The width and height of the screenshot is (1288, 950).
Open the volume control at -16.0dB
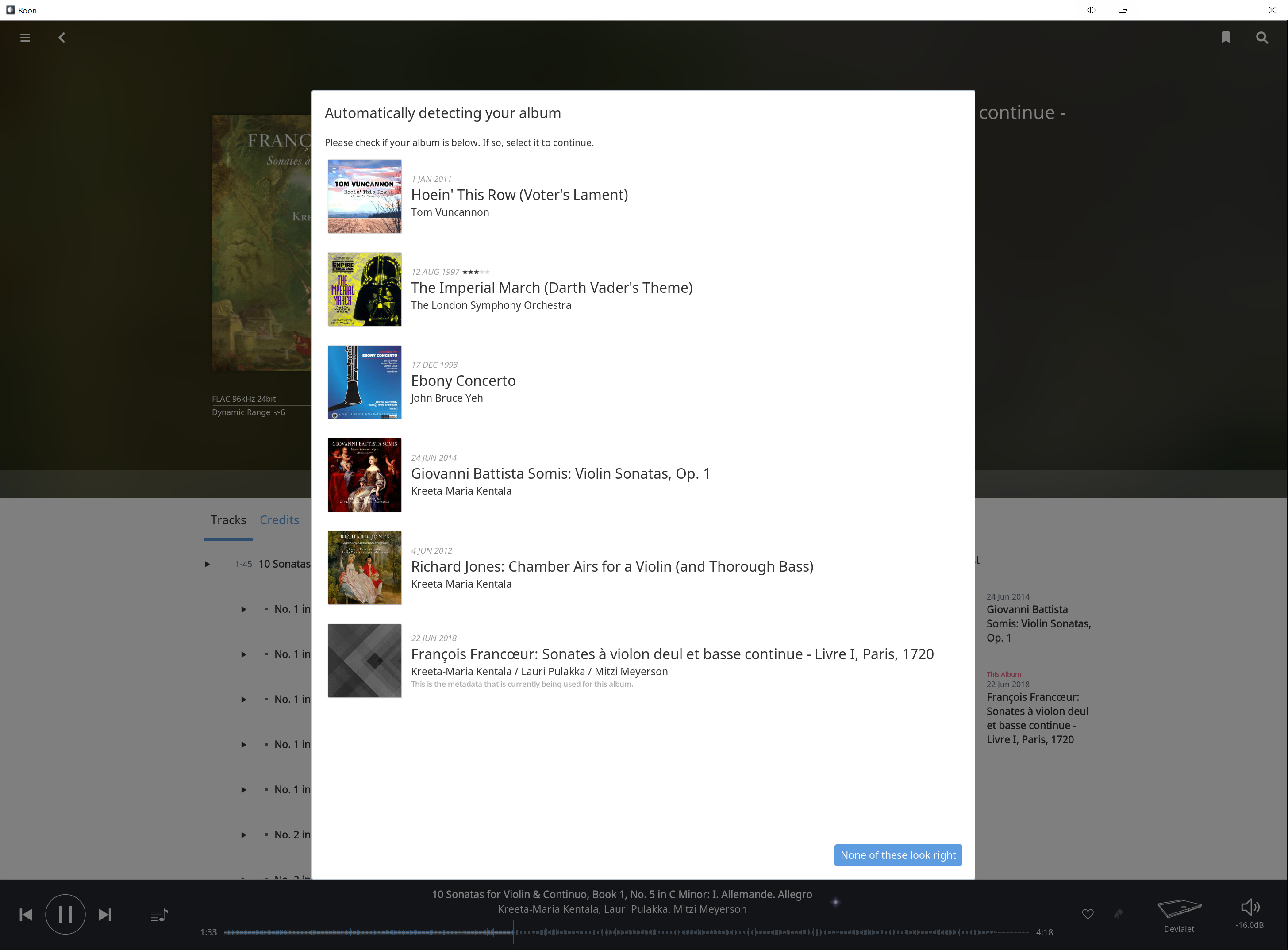[1250, 913]
